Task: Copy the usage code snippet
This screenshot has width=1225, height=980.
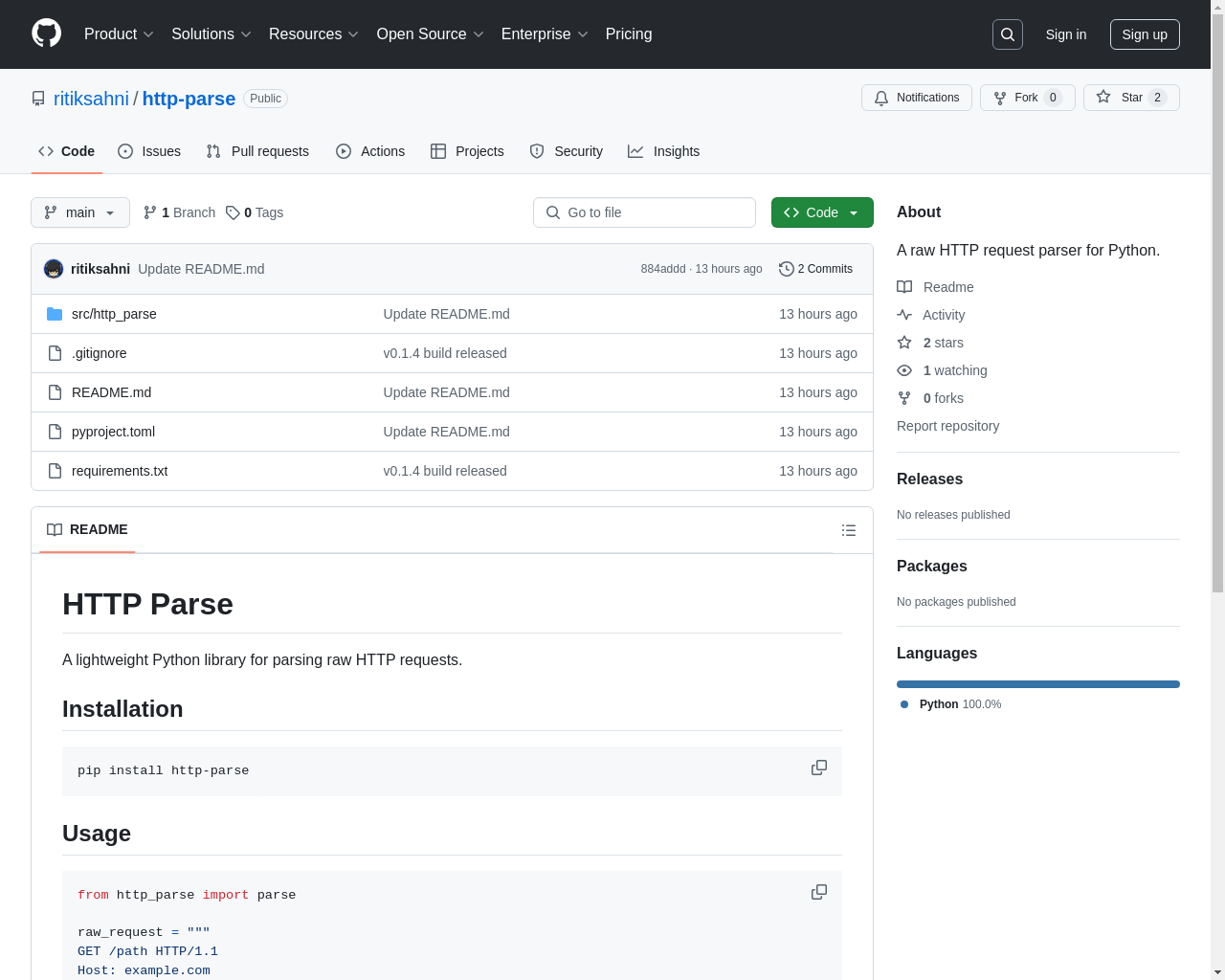Action: 819,892
